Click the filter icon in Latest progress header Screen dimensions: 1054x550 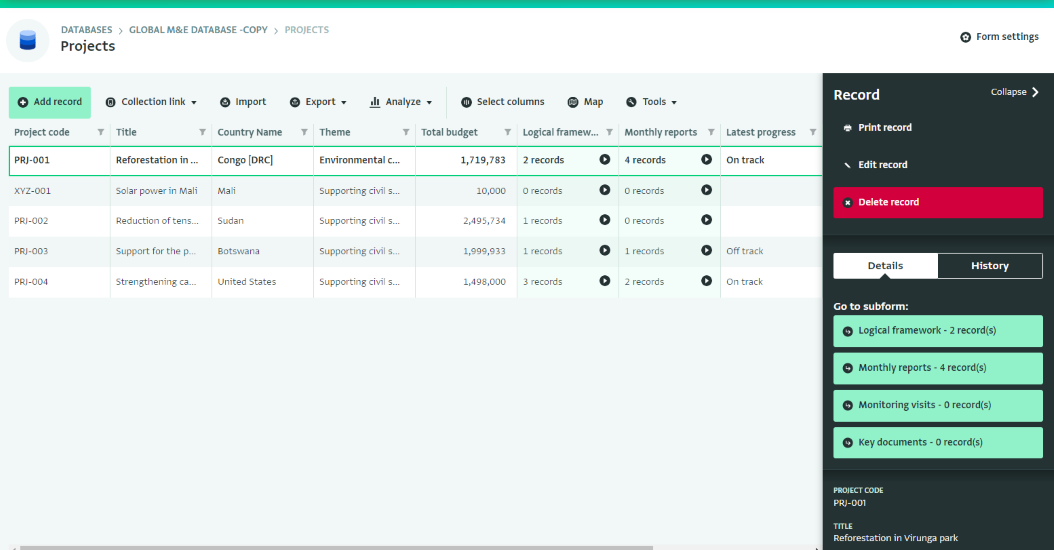pyautogui.click(x=813, y=132)
